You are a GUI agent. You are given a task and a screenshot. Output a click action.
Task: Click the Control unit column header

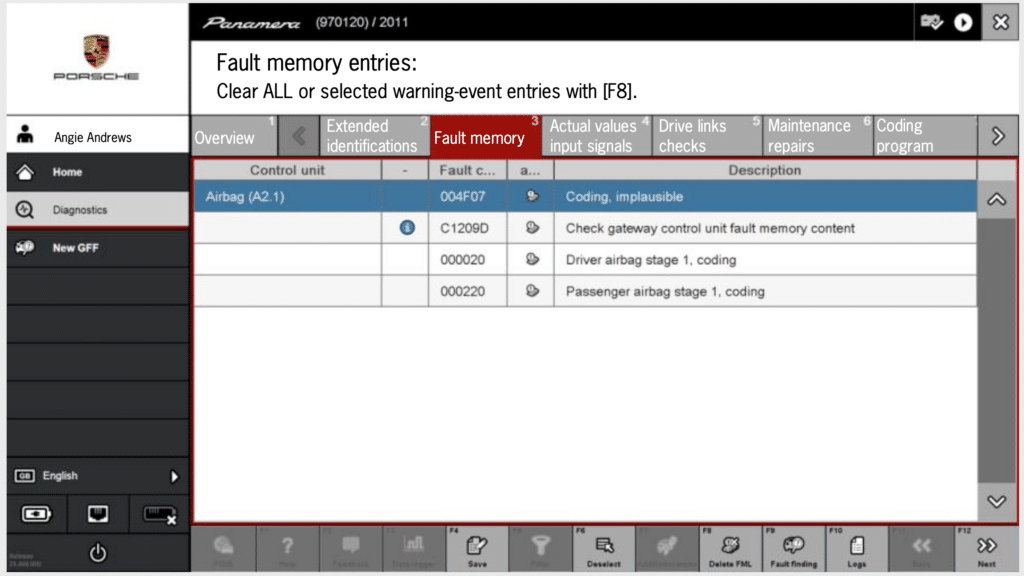(x=287, y=170)
